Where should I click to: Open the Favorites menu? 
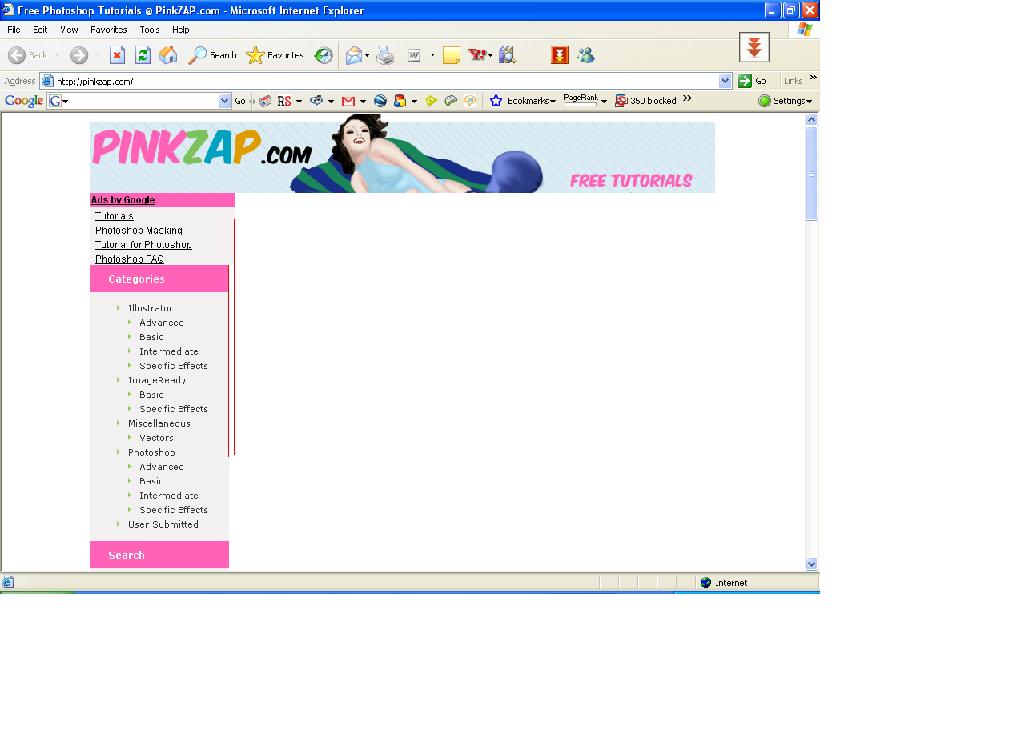[108, 29]
